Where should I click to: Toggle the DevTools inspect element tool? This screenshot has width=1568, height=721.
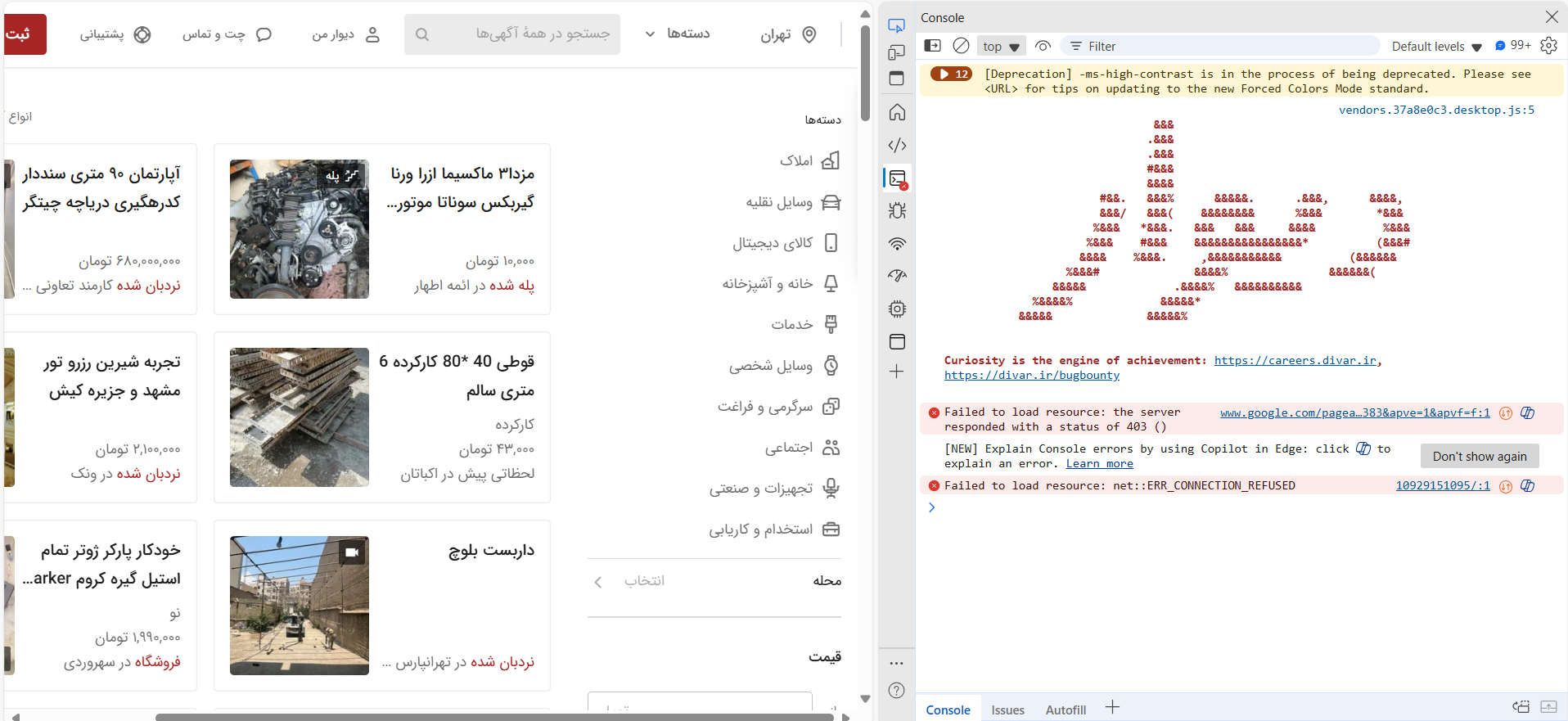pyautogui.click(x=897, y=25)
